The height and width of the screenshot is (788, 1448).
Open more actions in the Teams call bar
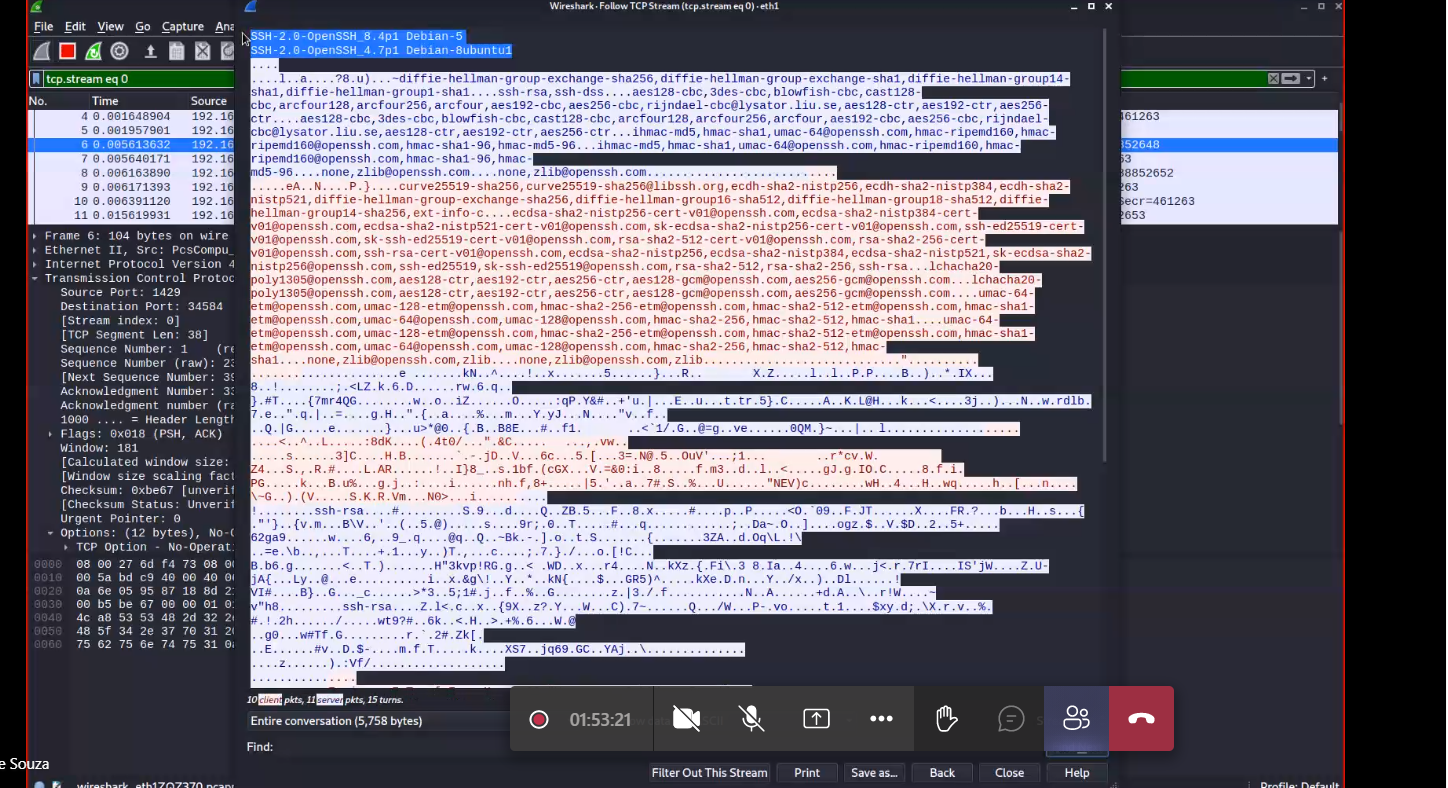coord(881,718)
